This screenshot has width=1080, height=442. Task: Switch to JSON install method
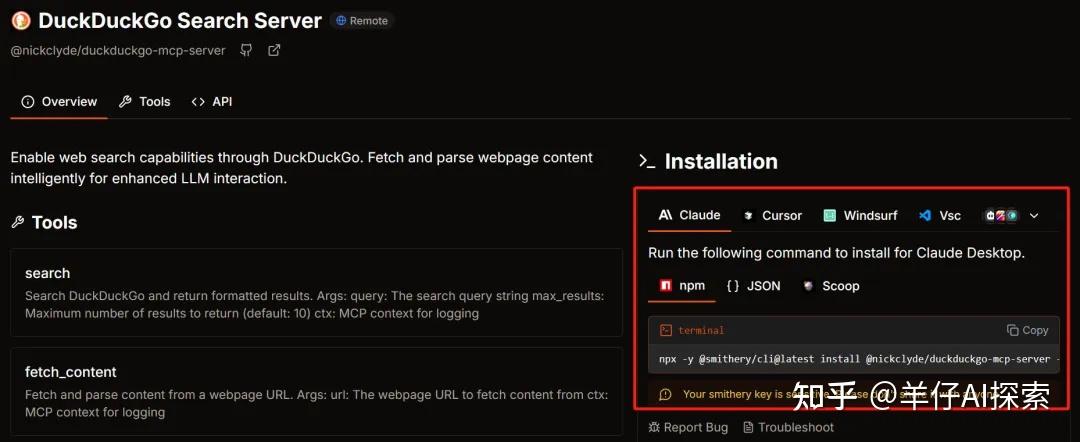(x=753, y=286)
